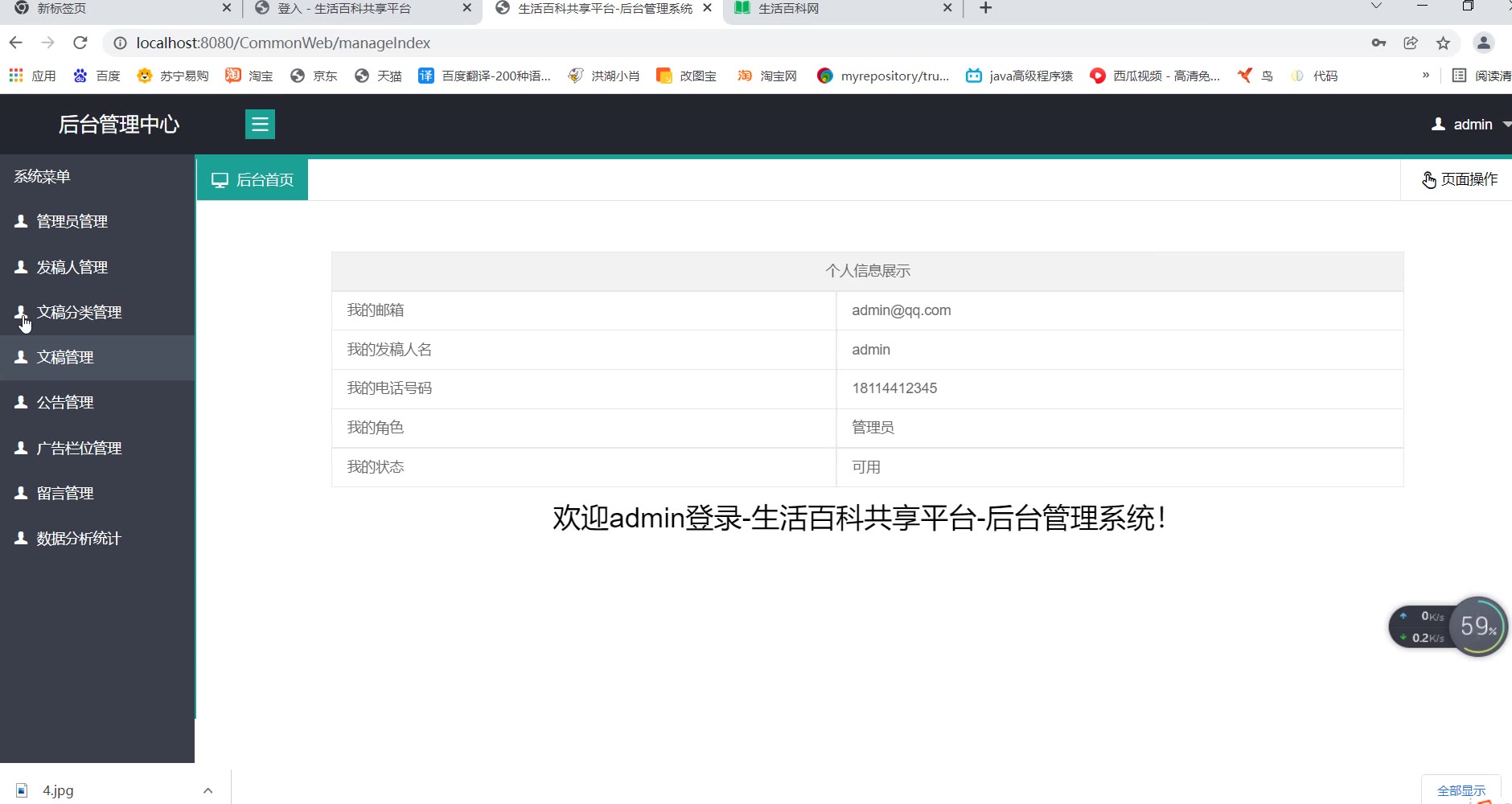The height and width of the screenshot is (804, 1512).
Task: Open the 淘宝 bookmark
Action: (249, 76)
